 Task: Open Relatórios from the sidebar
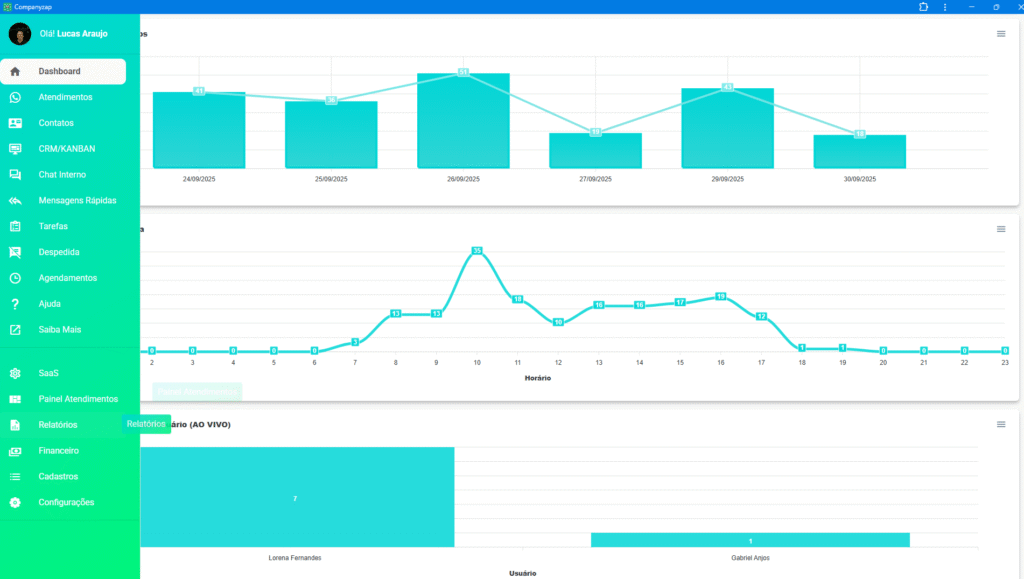click(x=58, y=425)
